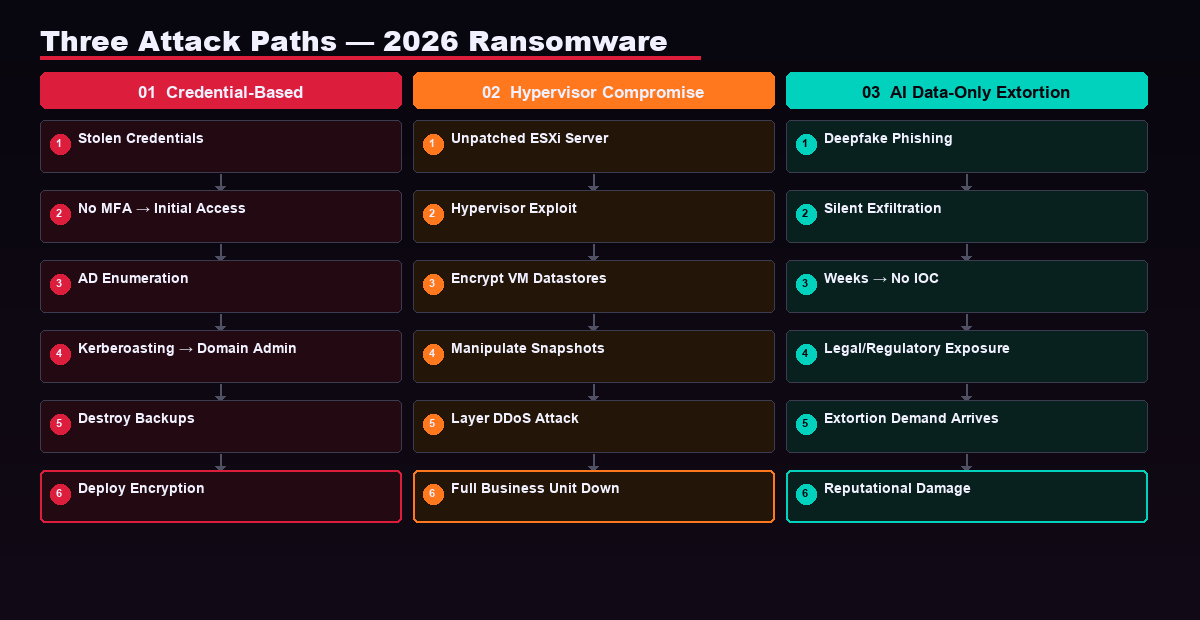Screen dimensions: 1200x620
Task: Click the orange number badge beside Manipulate Snapshots
Action: tap(433, 354)
